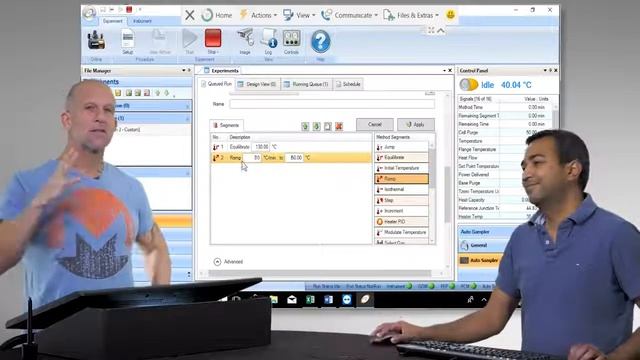Click the Equilibrate temperature value field
Viewport: 640px width, 360px height.
tap(260, 147)
